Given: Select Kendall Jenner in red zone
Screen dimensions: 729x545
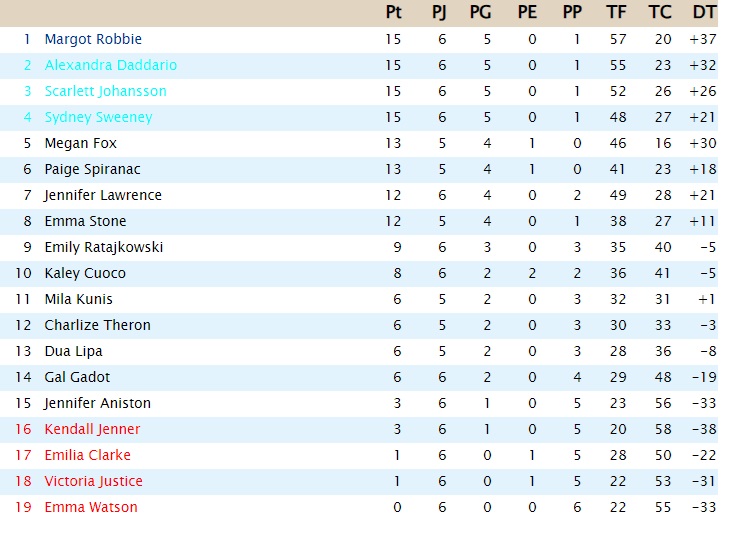Looking at the screenshot, I should pyautogui.click(x=92, y=429).
